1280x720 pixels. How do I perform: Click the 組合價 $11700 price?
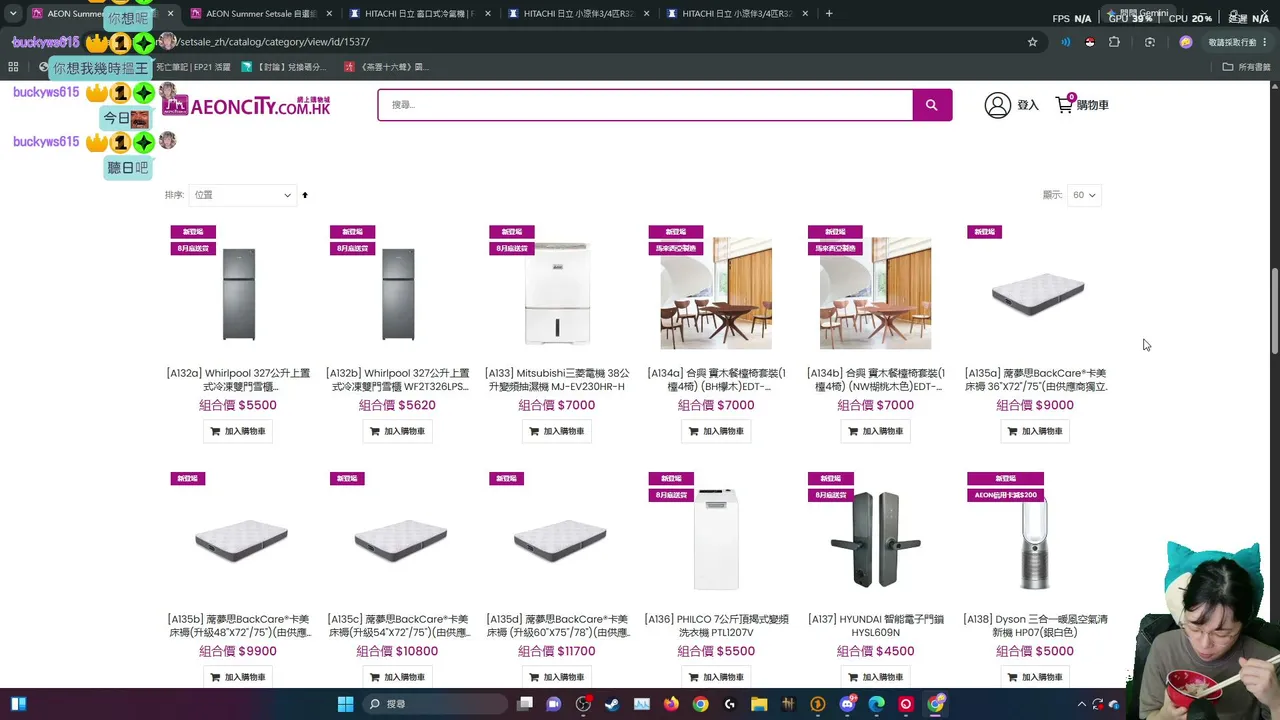(557, 651)
